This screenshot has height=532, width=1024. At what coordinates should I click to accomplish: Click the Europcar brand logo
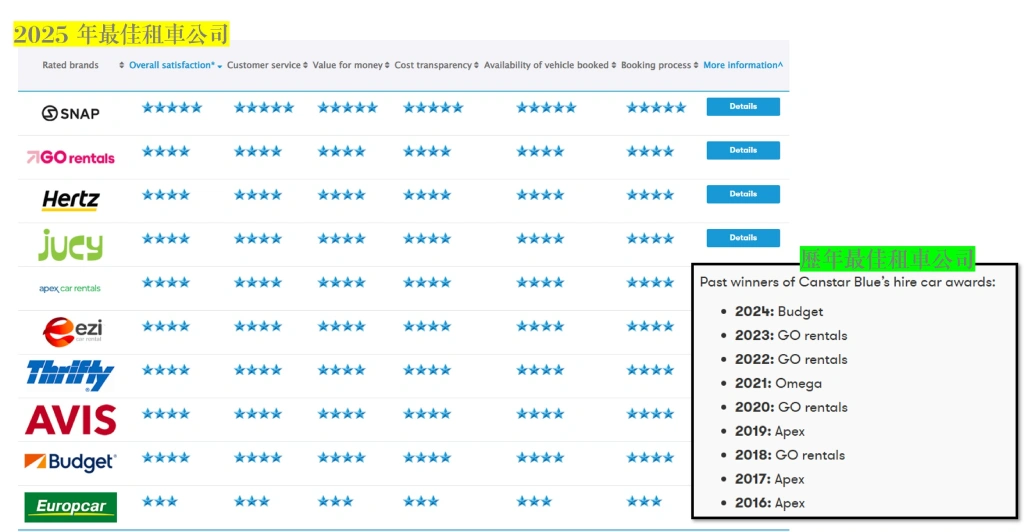[71, 507]
